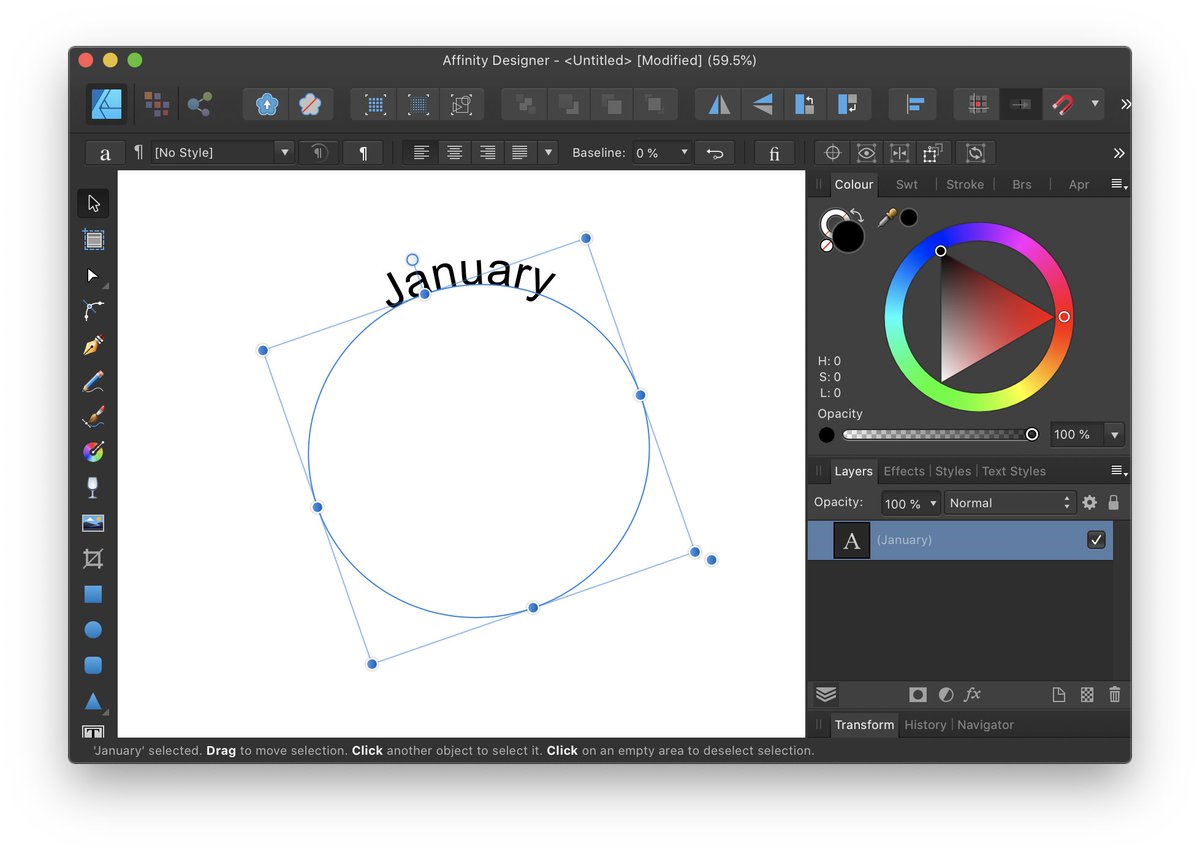Toggle show special characters pilcrow button
1200x854 pixels.
[x=363, y=153]
